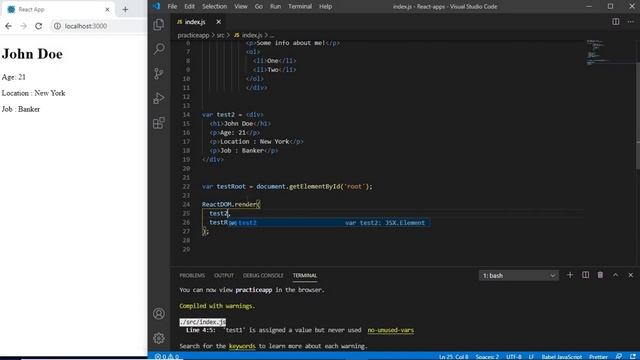This screenshot has width=640, height=360.
Task: Click the editor minimap
Action: click(x=610, y=52)
